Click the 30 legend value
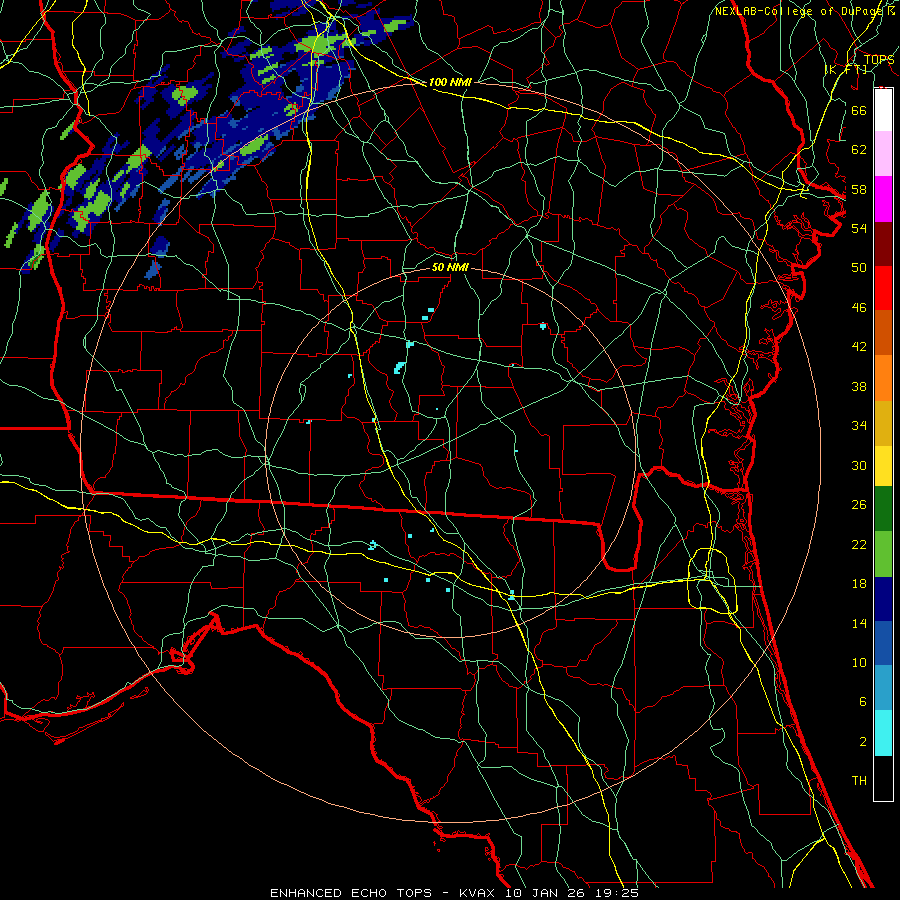Screen dimensions: 900x900 859,465
